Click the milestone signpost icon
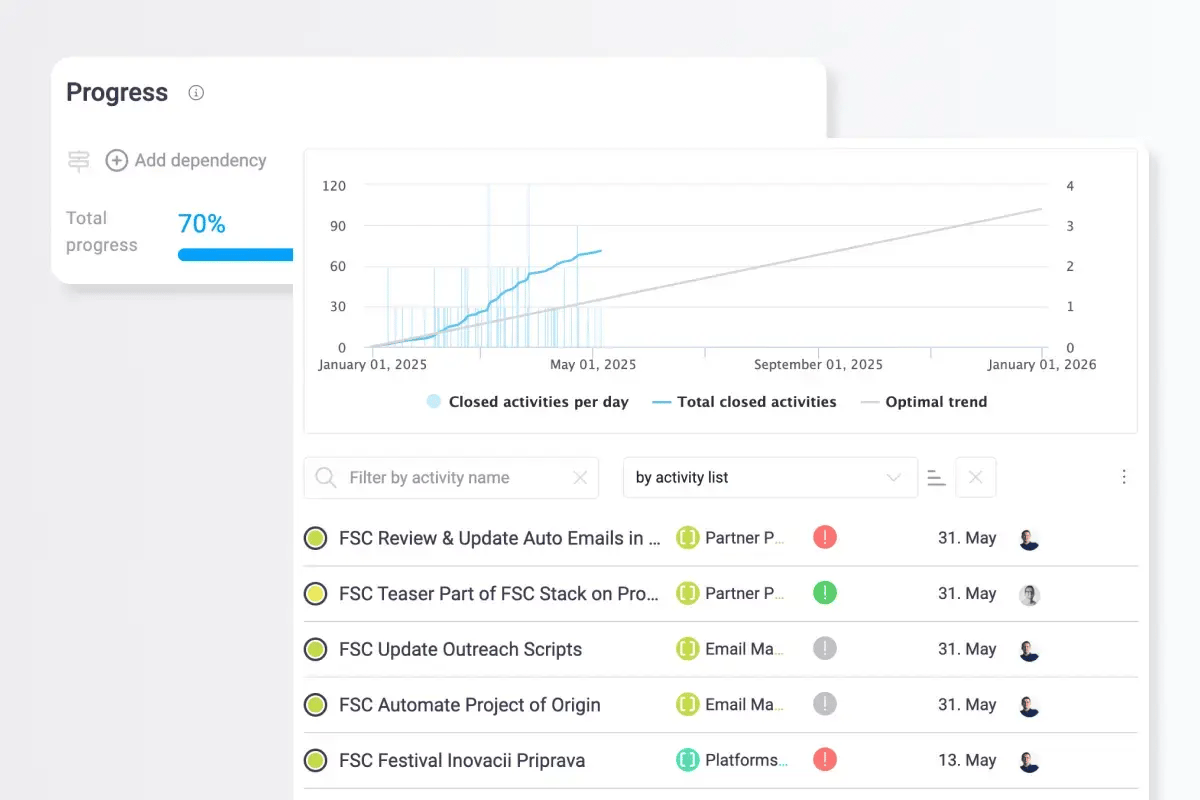 tap(78, 160)
